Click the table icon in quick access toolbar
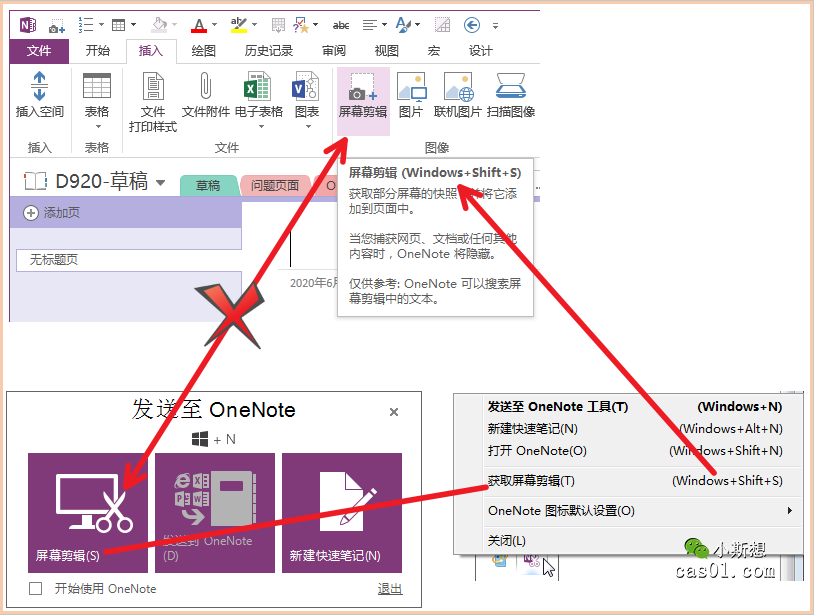Viewport: 814px width, 616px height. [119, 25]
